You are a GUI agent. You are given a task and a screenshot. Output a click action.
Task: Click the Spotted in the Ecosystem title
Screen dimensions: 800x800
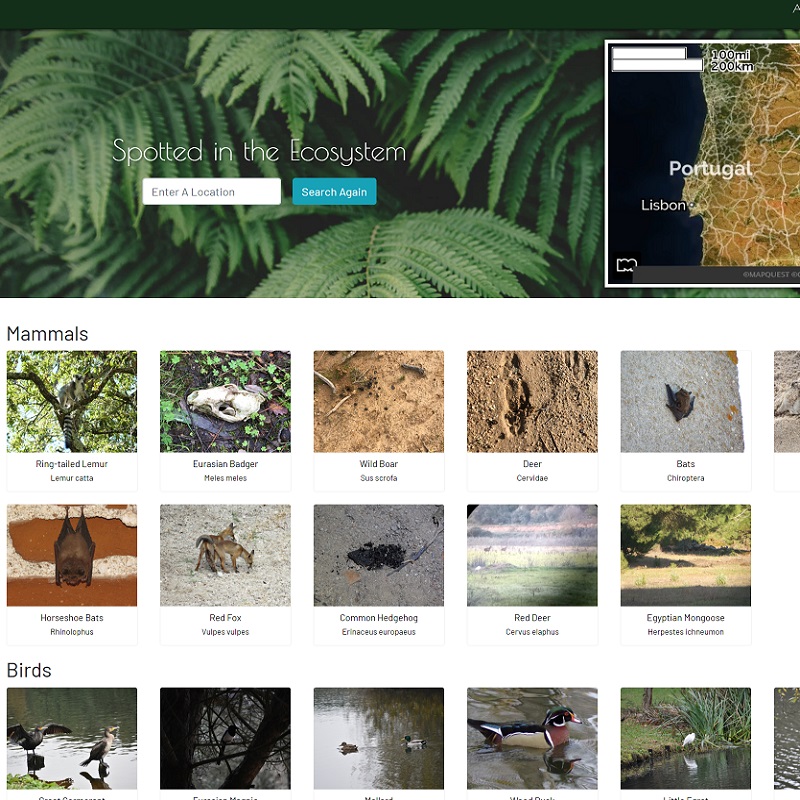(x=259, y=152)
